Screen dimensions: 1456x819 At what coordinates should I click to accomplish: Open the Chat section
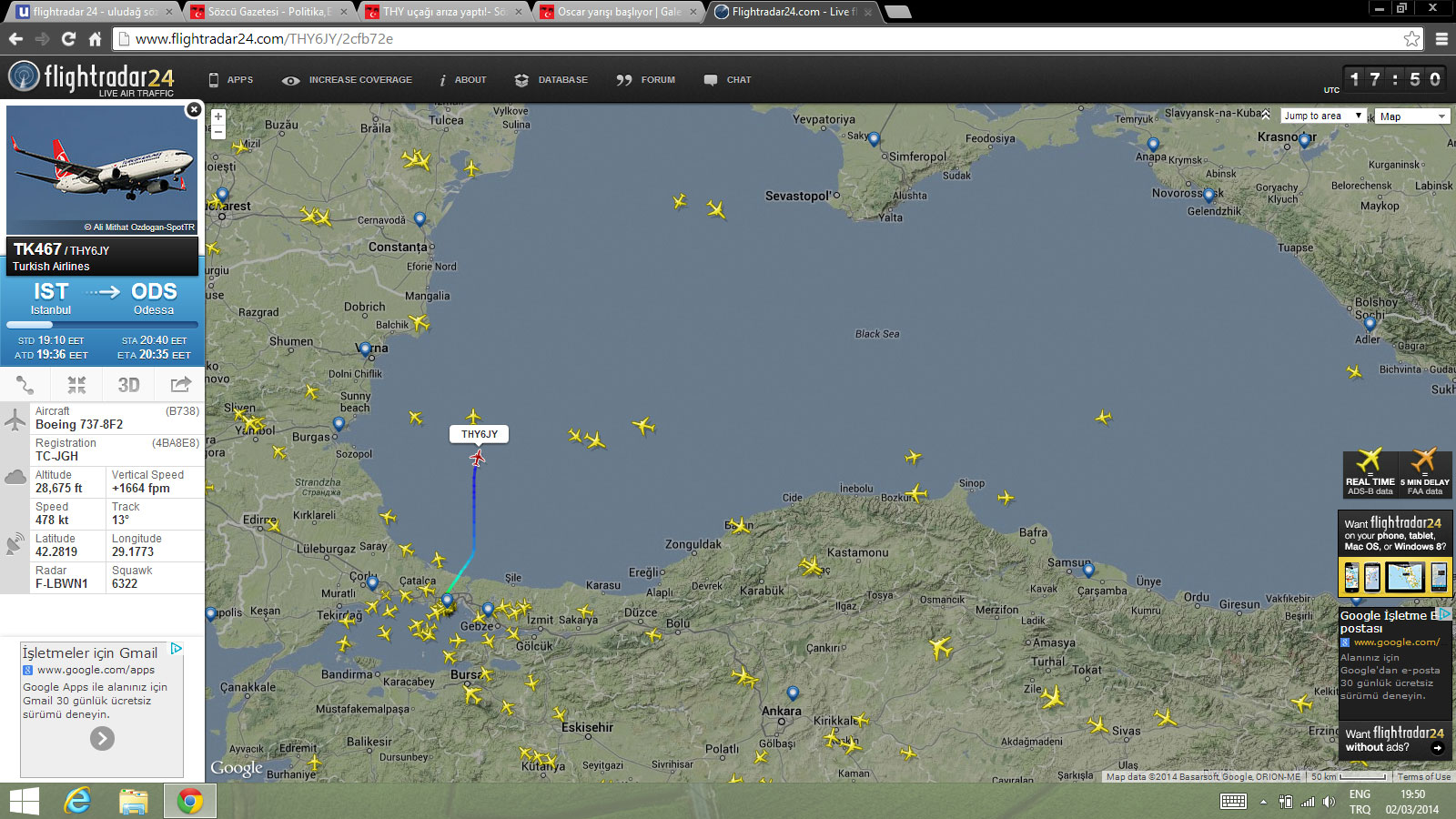(x=728, y=80)
